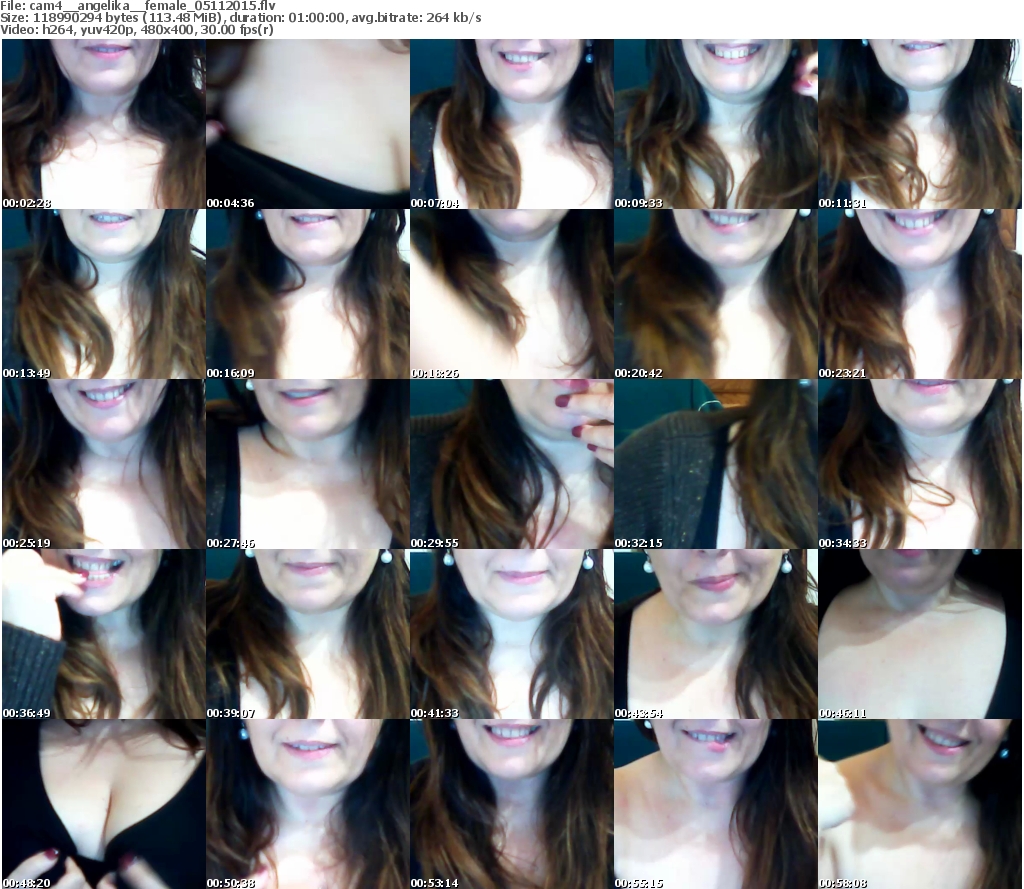Select the last frame at 00:58:08

pos(919,804)
